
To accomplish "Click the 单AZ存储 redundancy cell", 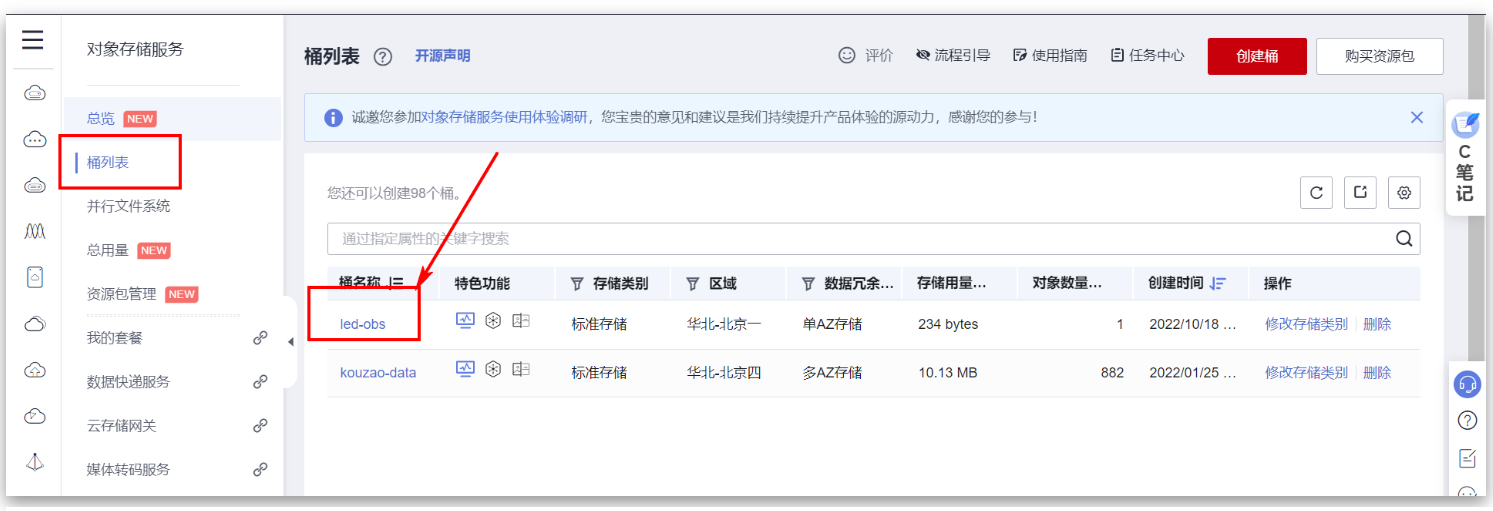I will pos(832,324).
